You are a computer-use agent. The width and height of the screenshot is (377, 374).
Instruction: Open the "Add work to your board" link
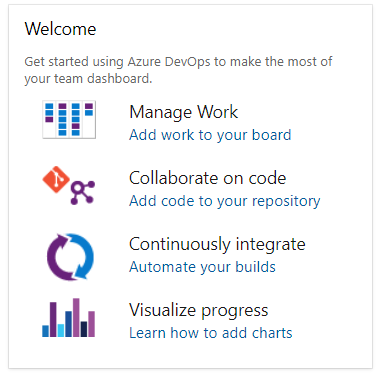point(210,135)
